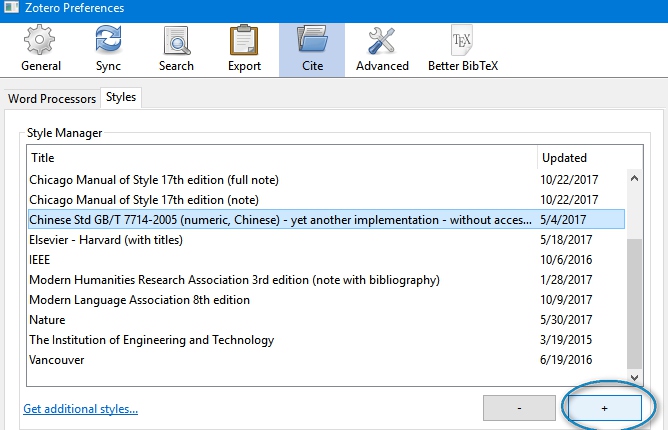Image resolution: width=668 pixels, height=430 pixels.
Task: Select Chicago Manual of Style 17th edition (note)
Action: (x=326, y=200)
